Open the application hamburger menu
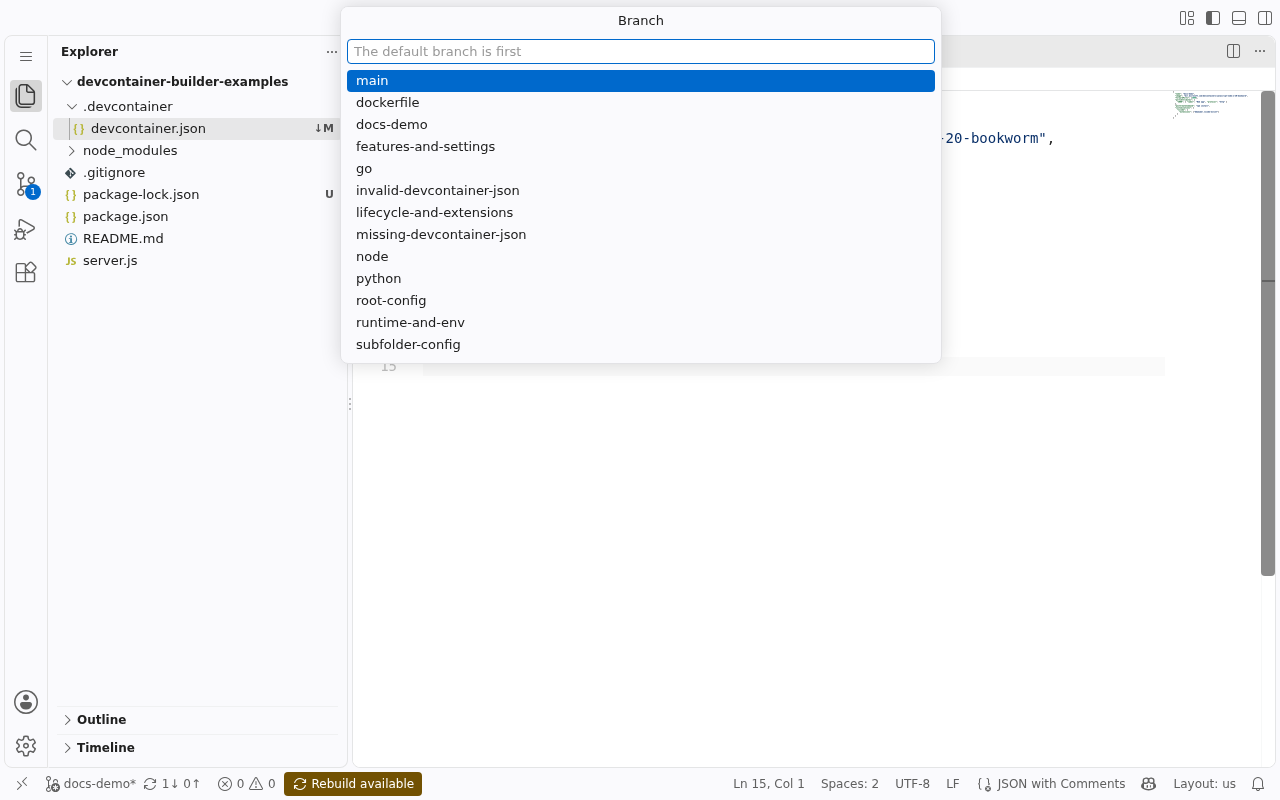 [26, 57]
